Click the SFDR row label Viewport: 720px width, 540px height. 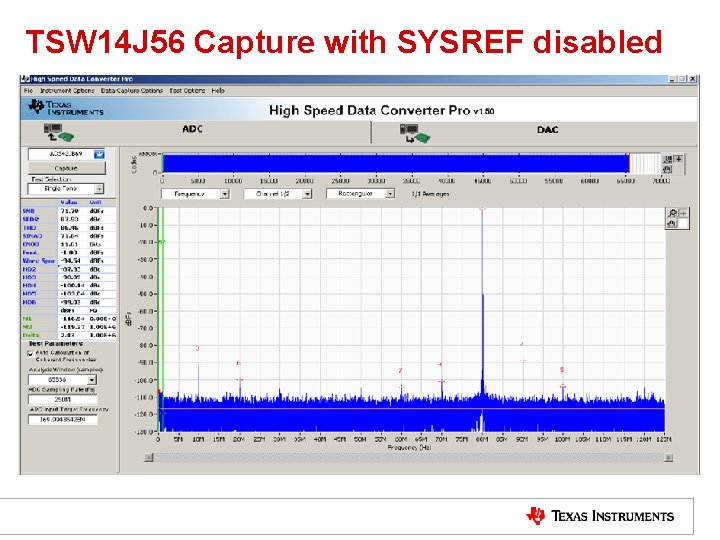coord(31,219)
